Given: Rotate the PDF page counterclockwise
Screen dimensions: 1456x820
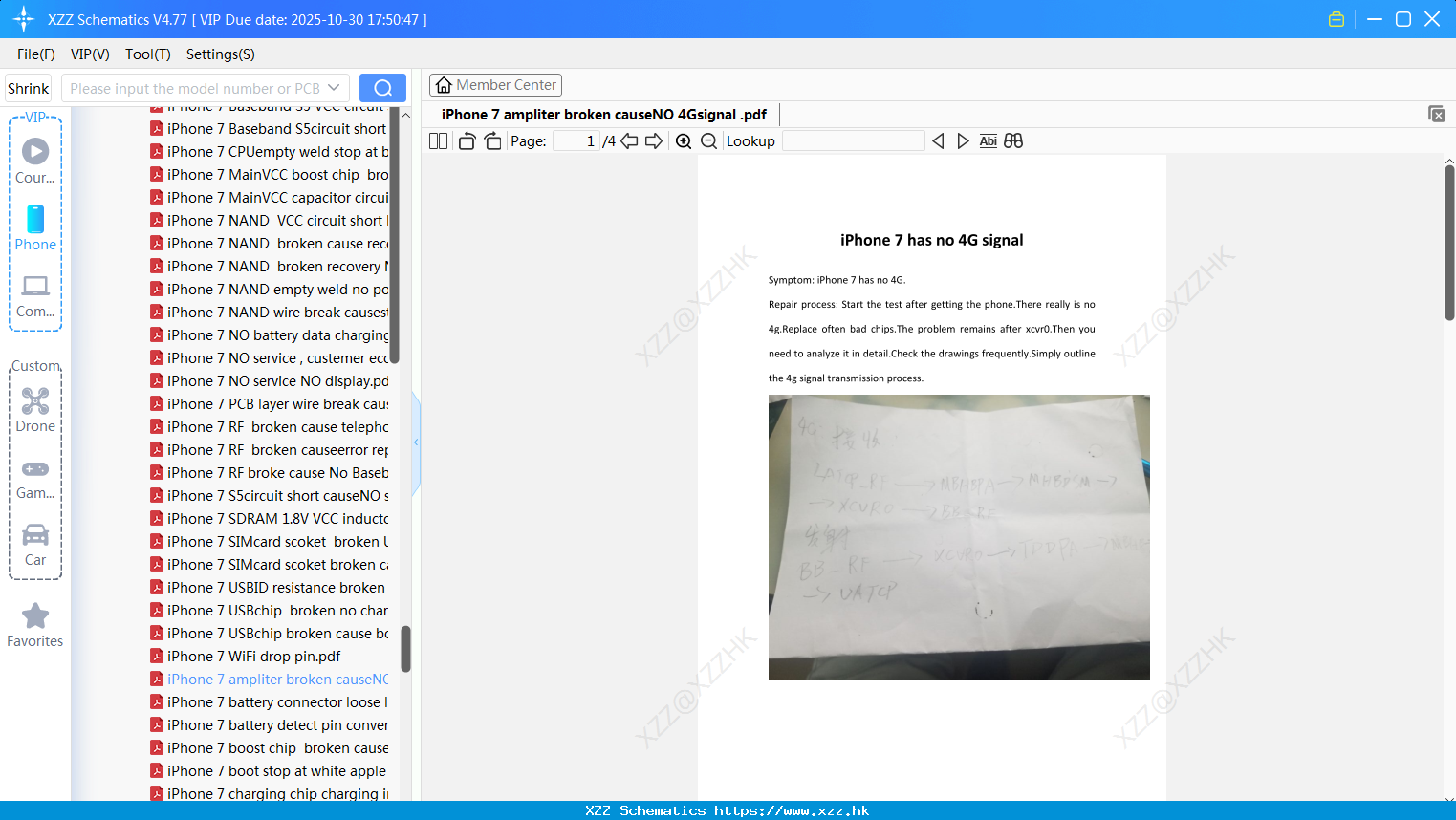Looking at the screenshot, I should tap(467, 141).
